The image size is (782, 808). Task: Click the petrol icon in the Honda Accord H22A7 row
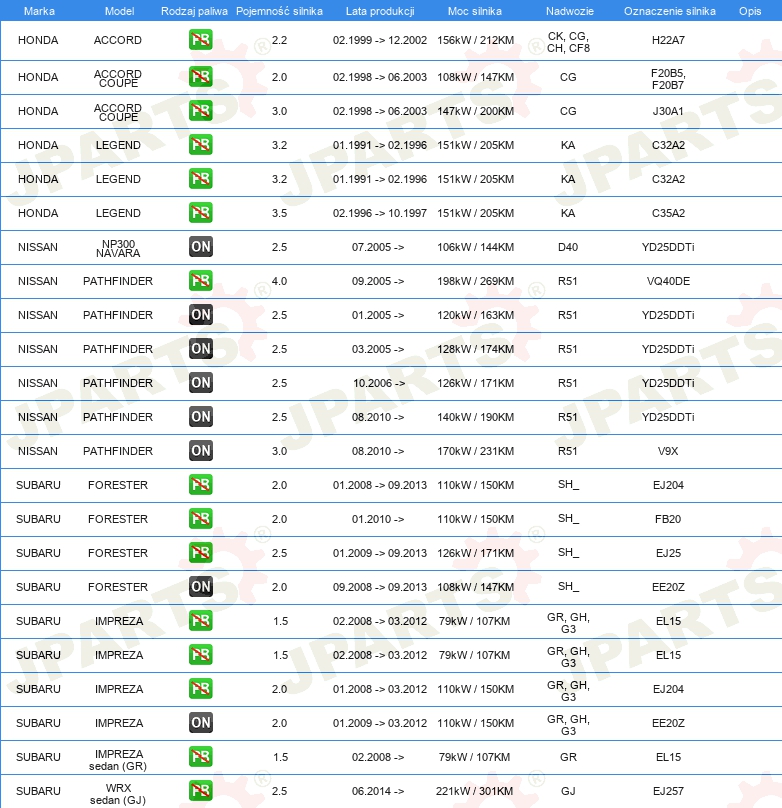pos(200,40)
